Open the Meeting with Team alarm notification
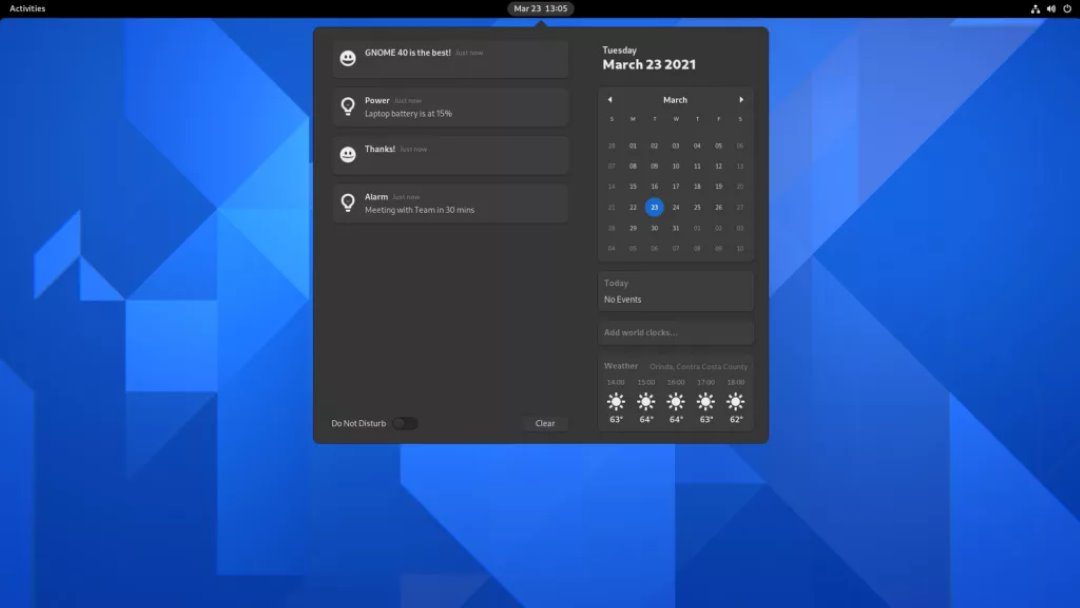The image size is (1080, 608). coord(450,203)
